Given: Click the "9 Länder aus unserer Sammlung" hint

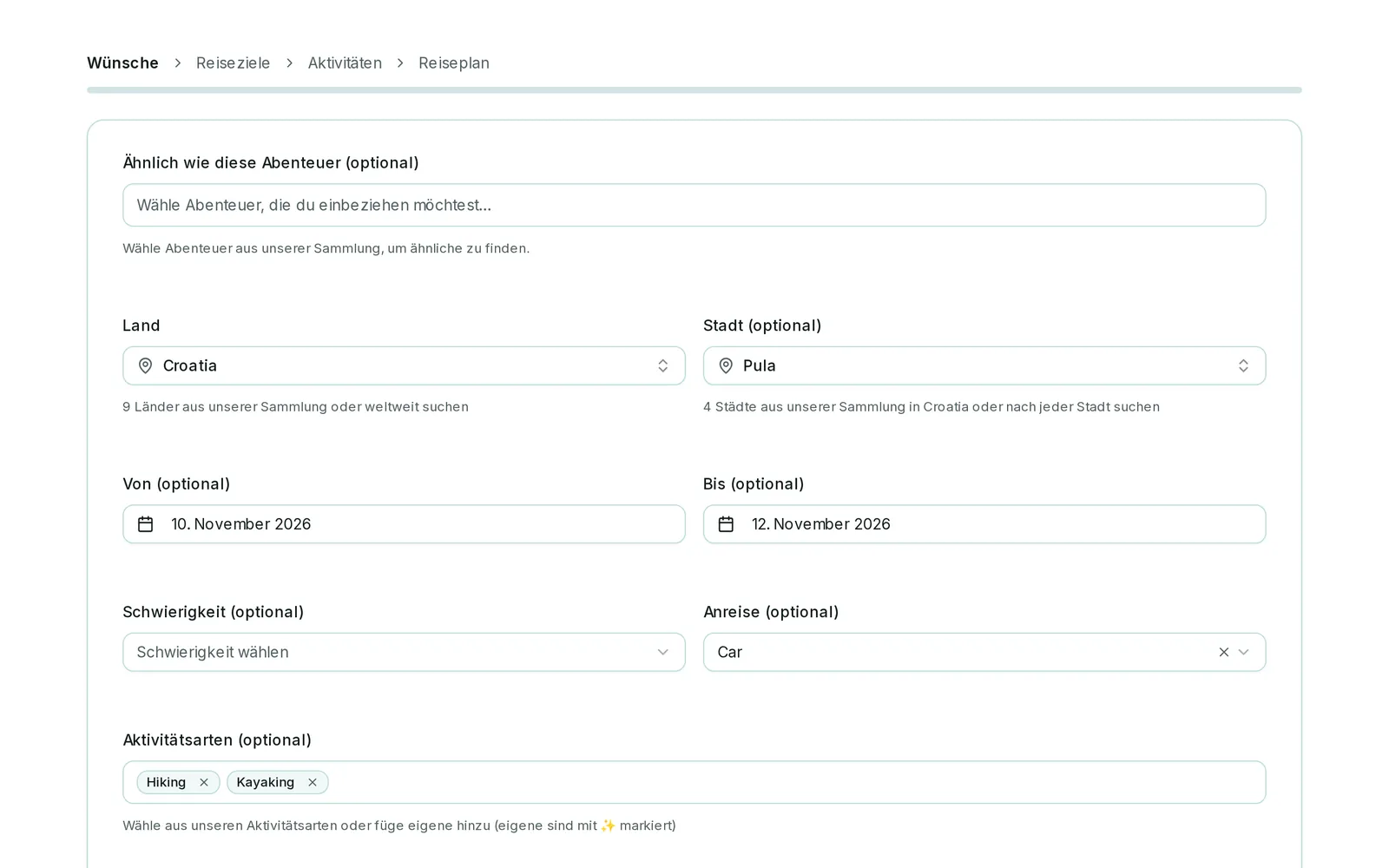Looking at the screenshot, I should (295, 407).
